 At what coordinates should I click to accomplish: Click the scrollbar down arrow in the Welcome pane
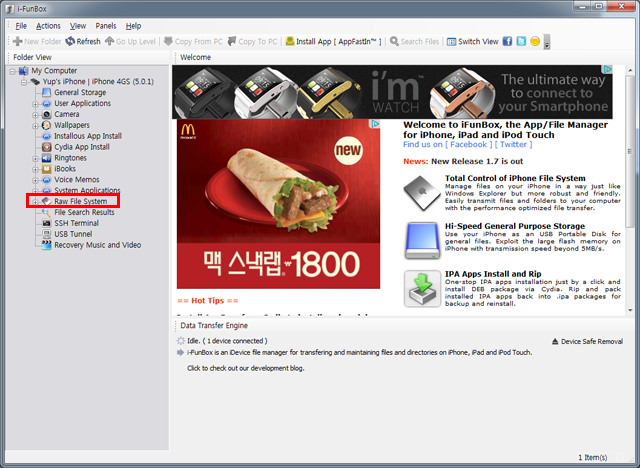pos(630,311)
